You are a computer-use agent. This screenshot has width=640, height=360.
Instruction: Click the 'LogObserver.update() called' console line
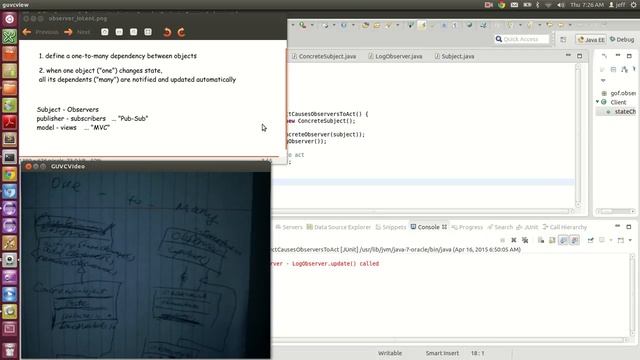point(326,264)
